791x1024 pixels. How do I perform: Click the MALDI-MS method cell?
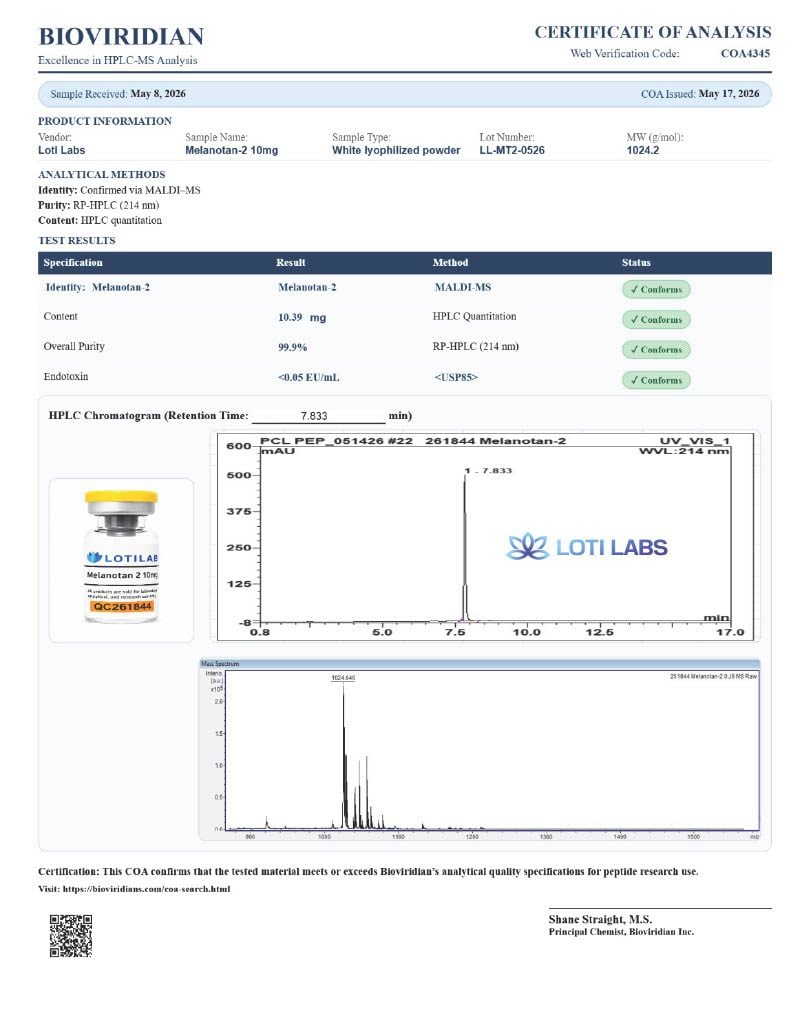tap(462, 287)
